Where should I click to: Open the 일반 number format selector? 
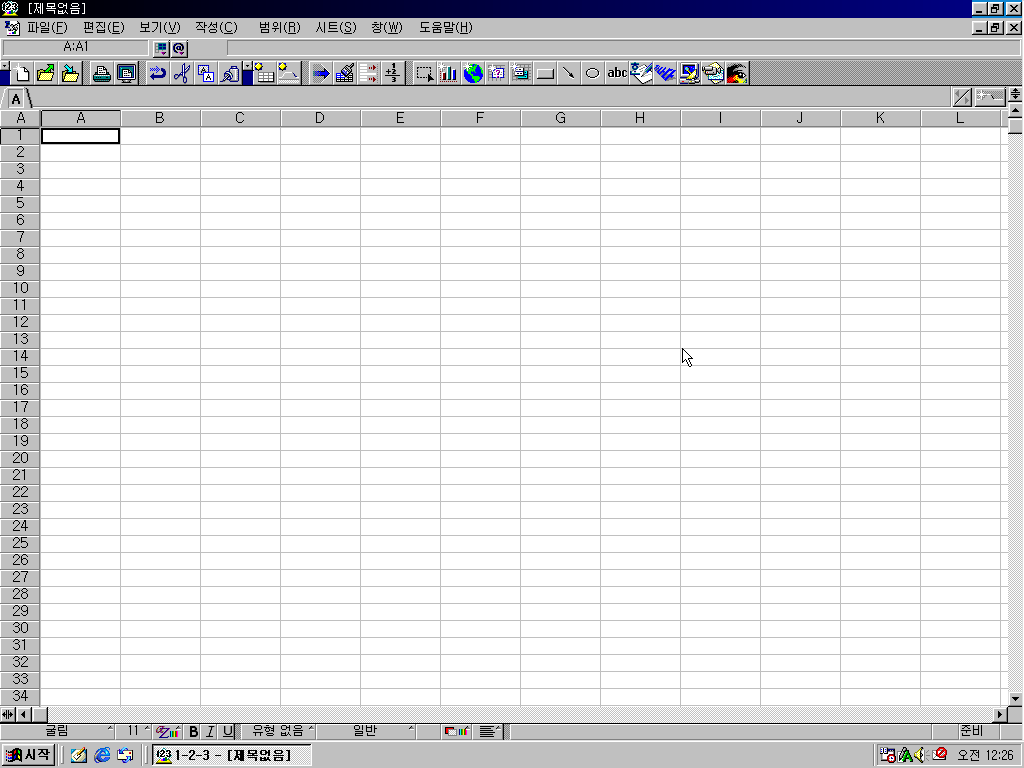coord(366,731)
